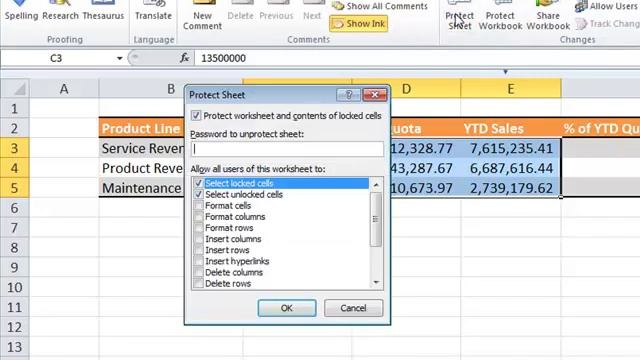The image size is (640, 360).
Task: Enable Delete columns permission
Action: pos(198,272)
